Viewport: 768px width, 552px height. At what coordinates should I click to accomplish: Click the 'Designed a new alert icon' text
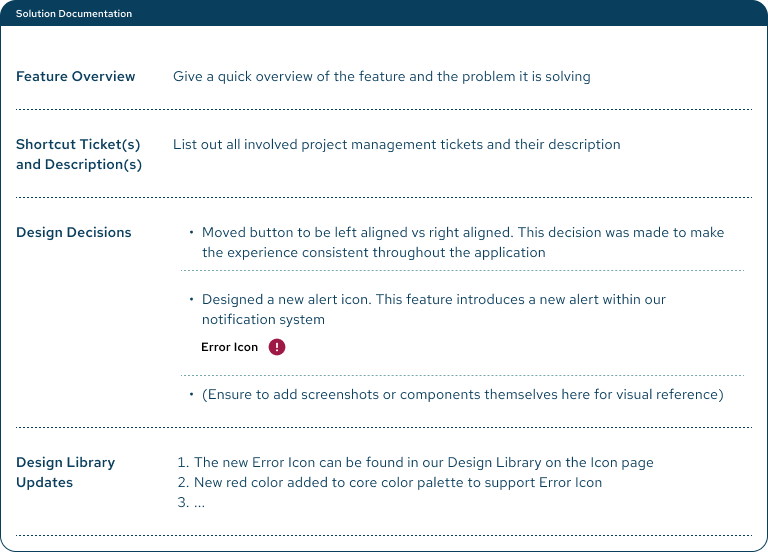(x=433, y=309)
